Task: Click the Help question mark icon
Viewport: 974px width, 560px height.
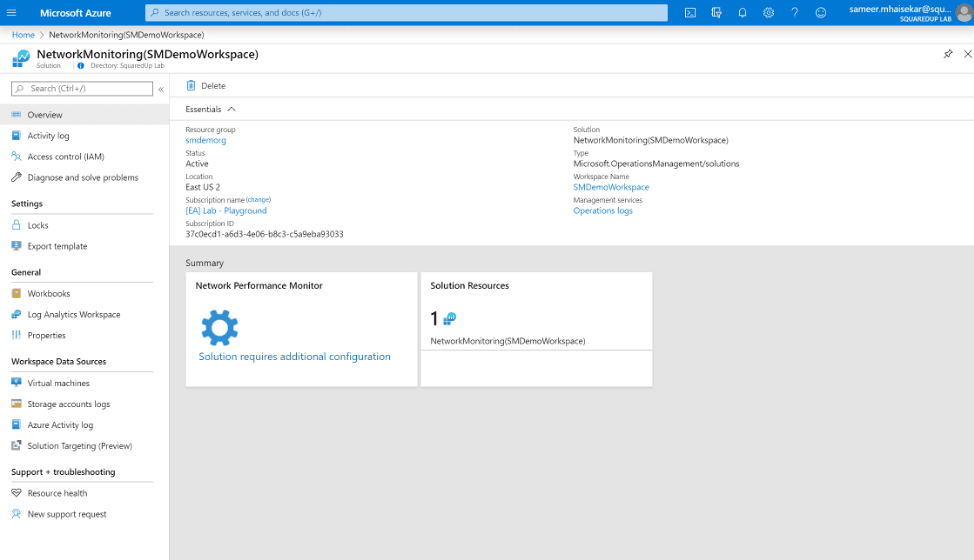Action: point(794,13)
